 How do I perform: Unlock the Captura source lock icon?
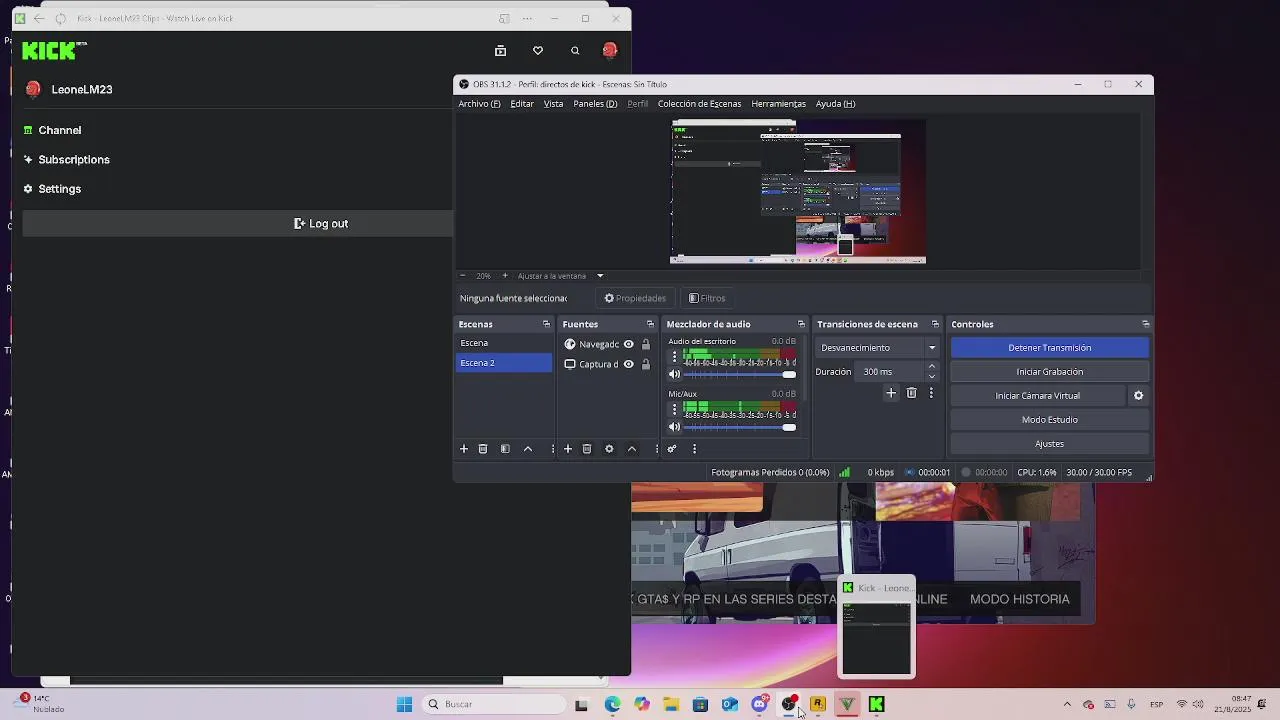coord(646,364)
